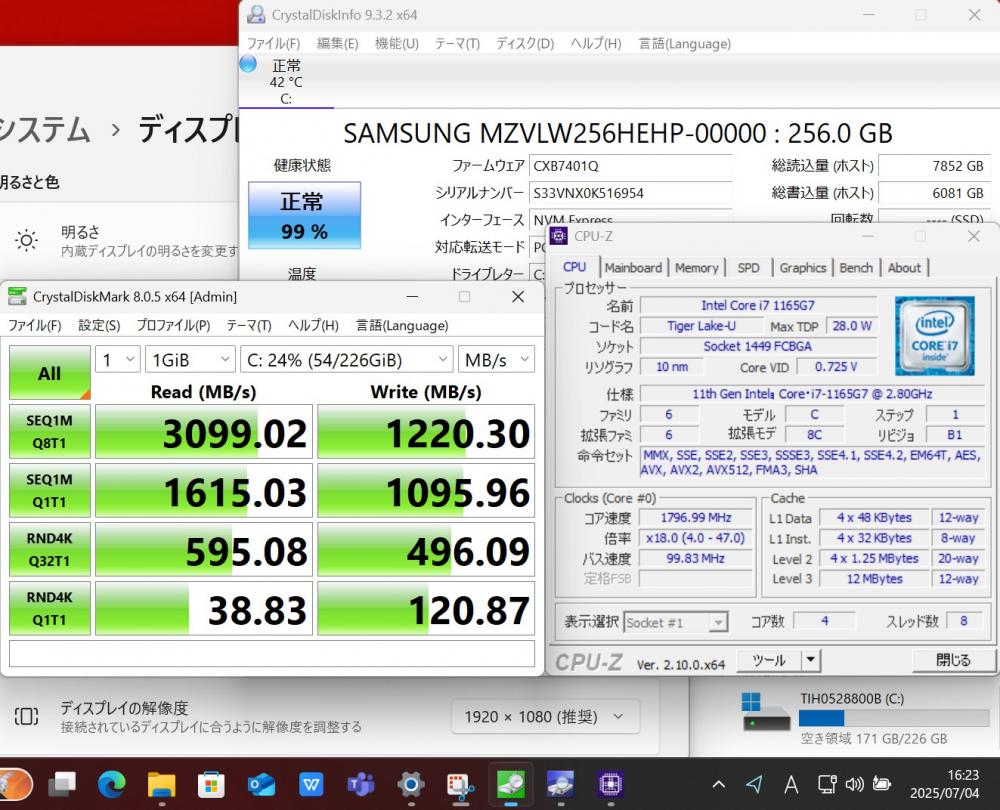Open CrystalDiskMark ファイル(F) menu
1000x810 pixels.
[34, 325]
